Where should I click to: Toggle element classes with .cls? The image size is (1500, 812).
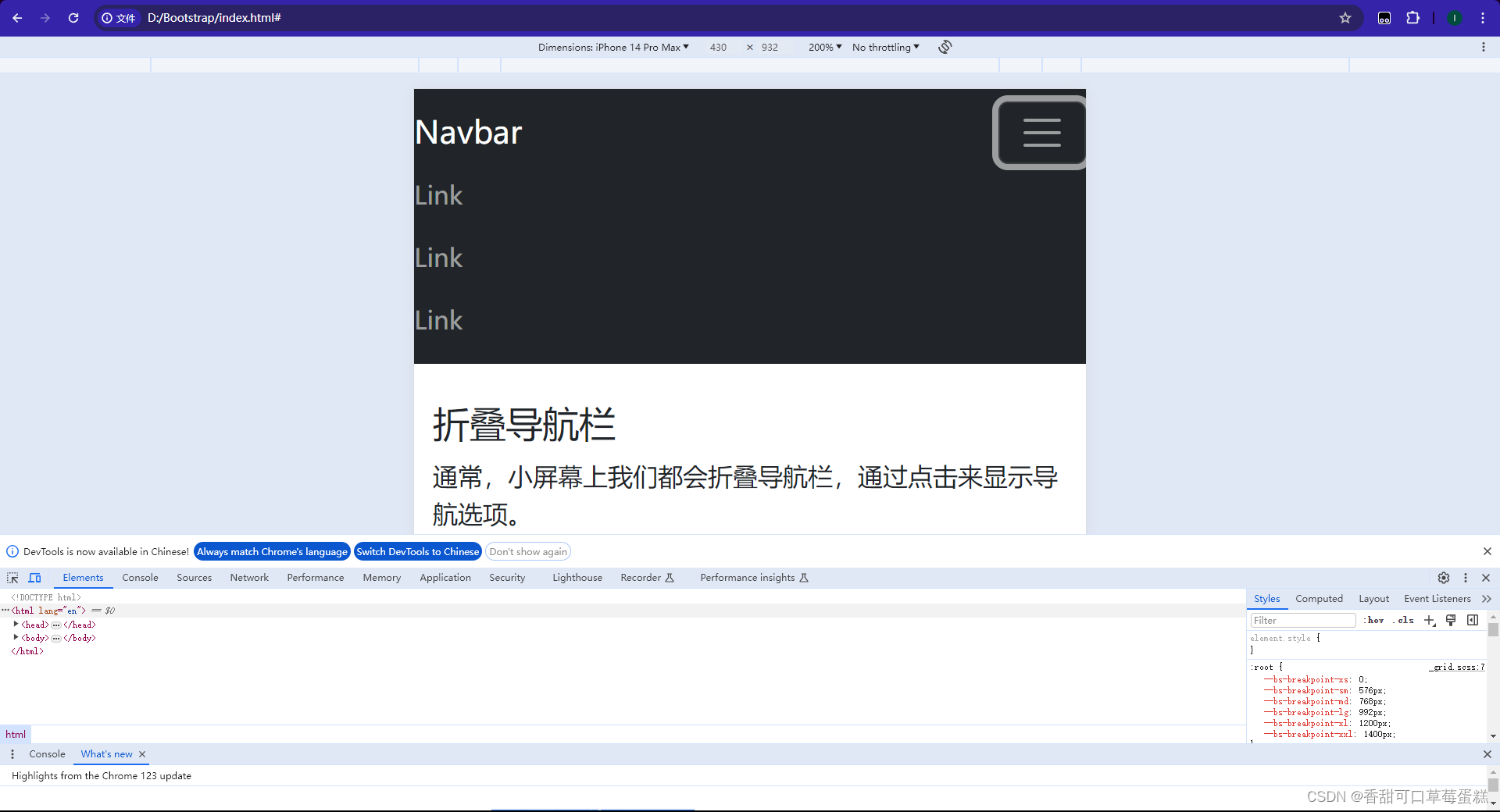(1404, 620)
